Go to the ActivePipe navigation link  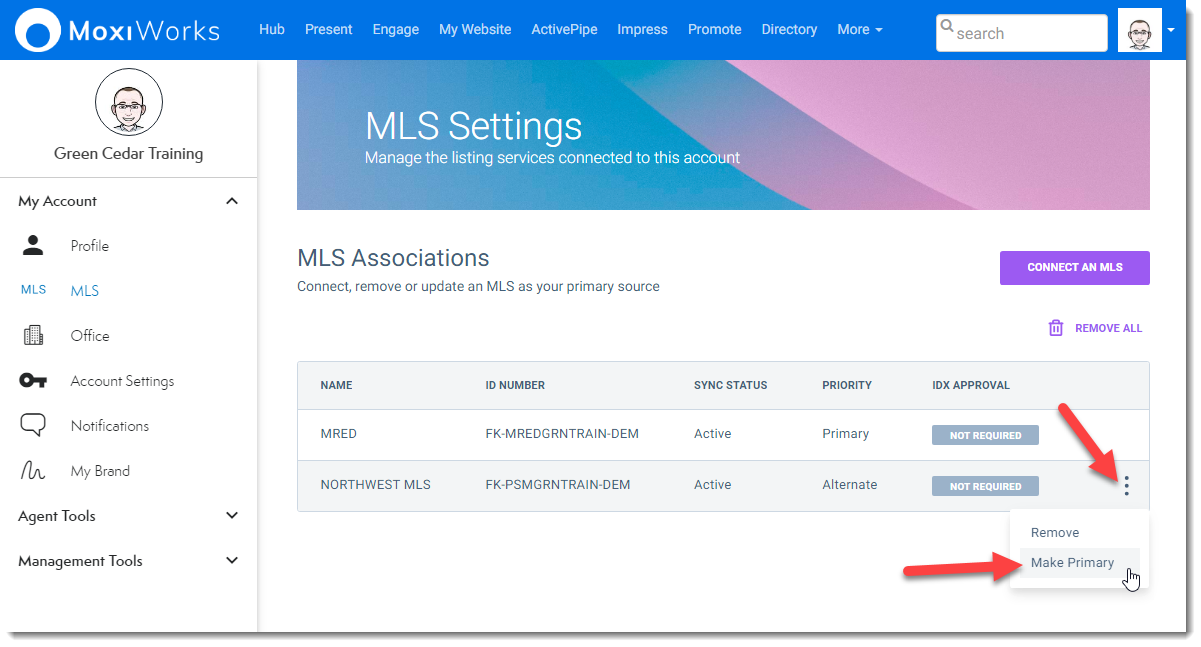click(x=564, y=30)
